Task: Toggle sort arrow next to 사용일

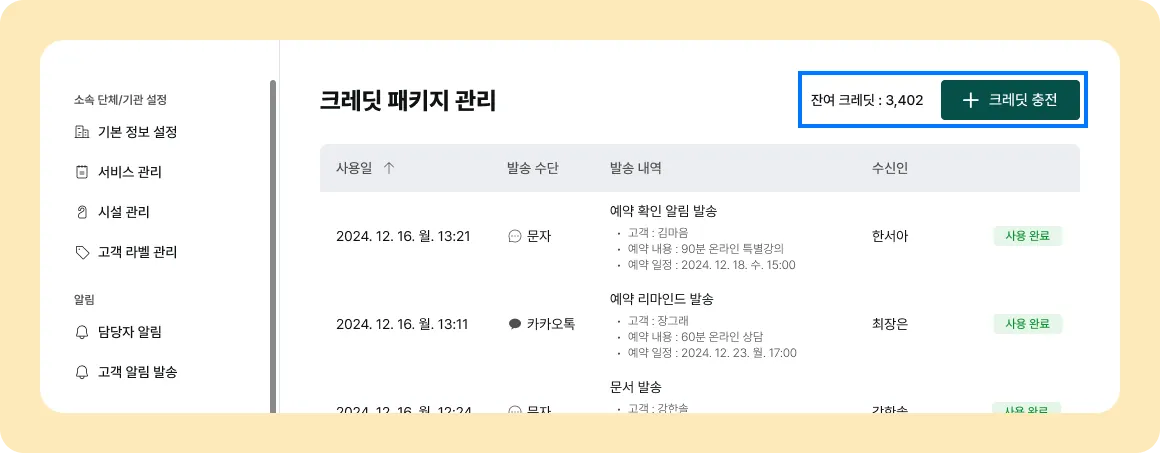Action: coord(389,168)
